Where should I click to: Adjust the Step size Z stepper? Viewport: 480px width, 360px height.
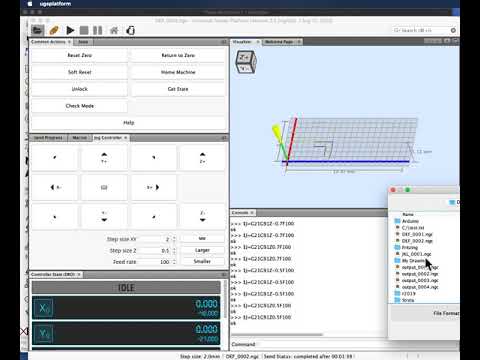point(174,250)
